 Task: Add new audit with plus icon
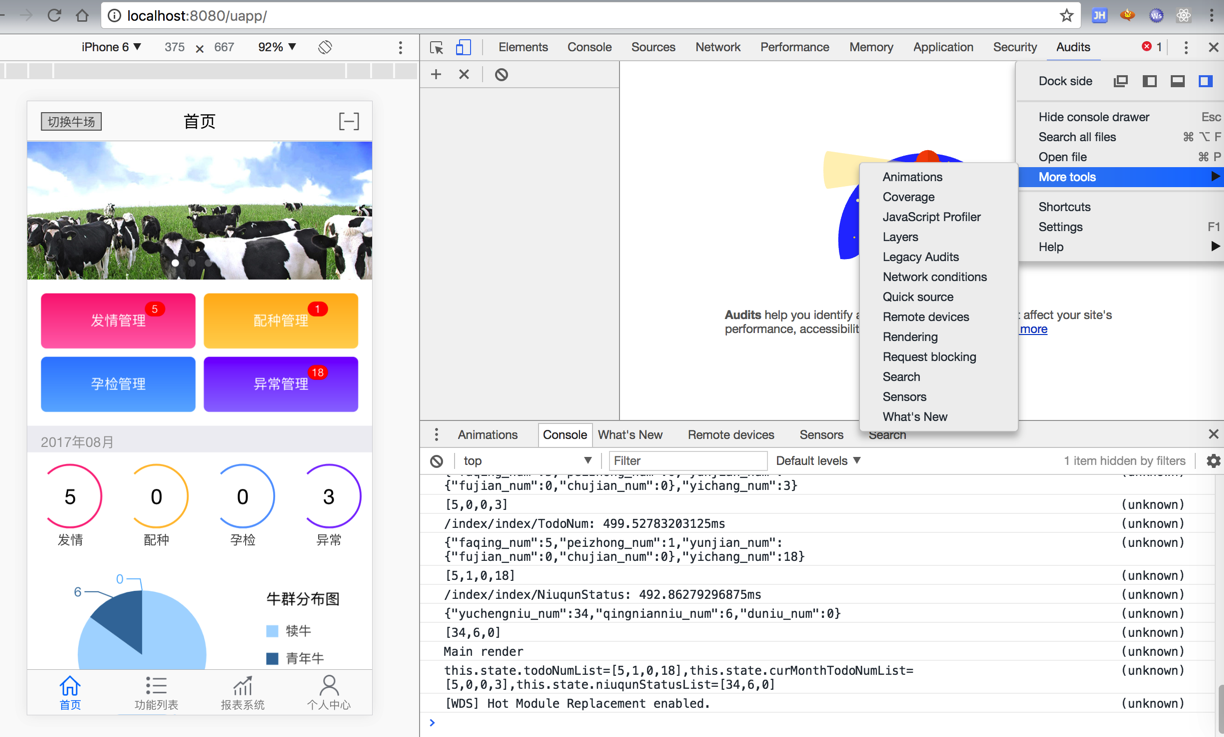(436, 74)
